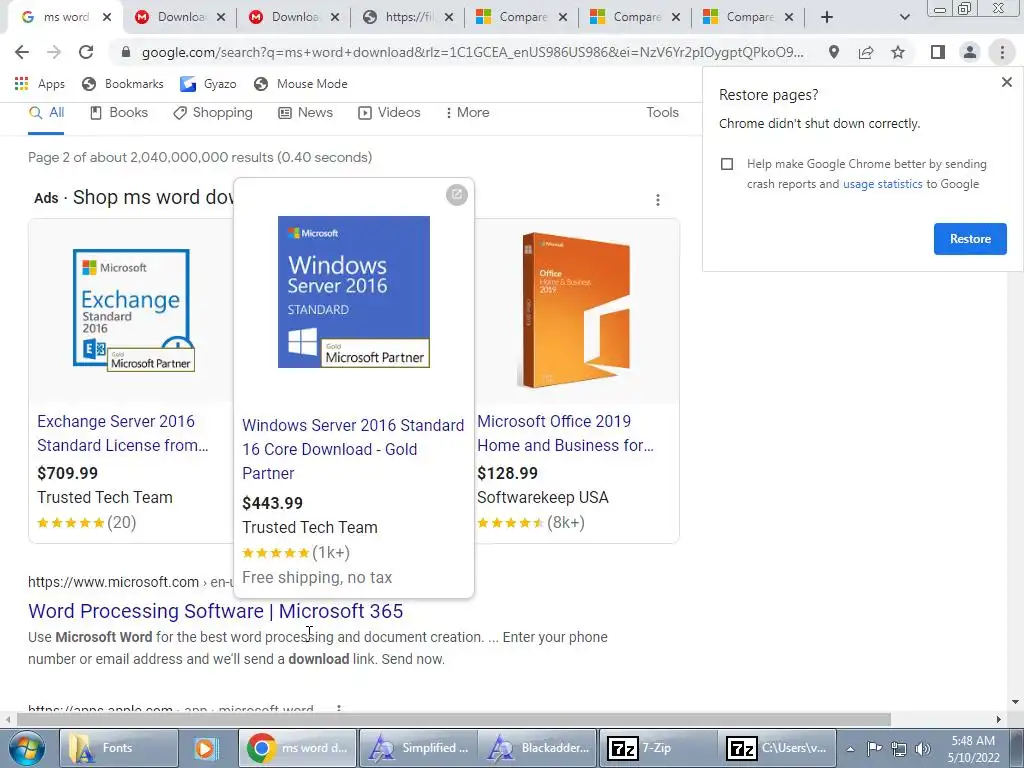This screenshot has width=1024, height=768.
Task: Switch to the first Download Chrome tab
Action: pos(171,17)
